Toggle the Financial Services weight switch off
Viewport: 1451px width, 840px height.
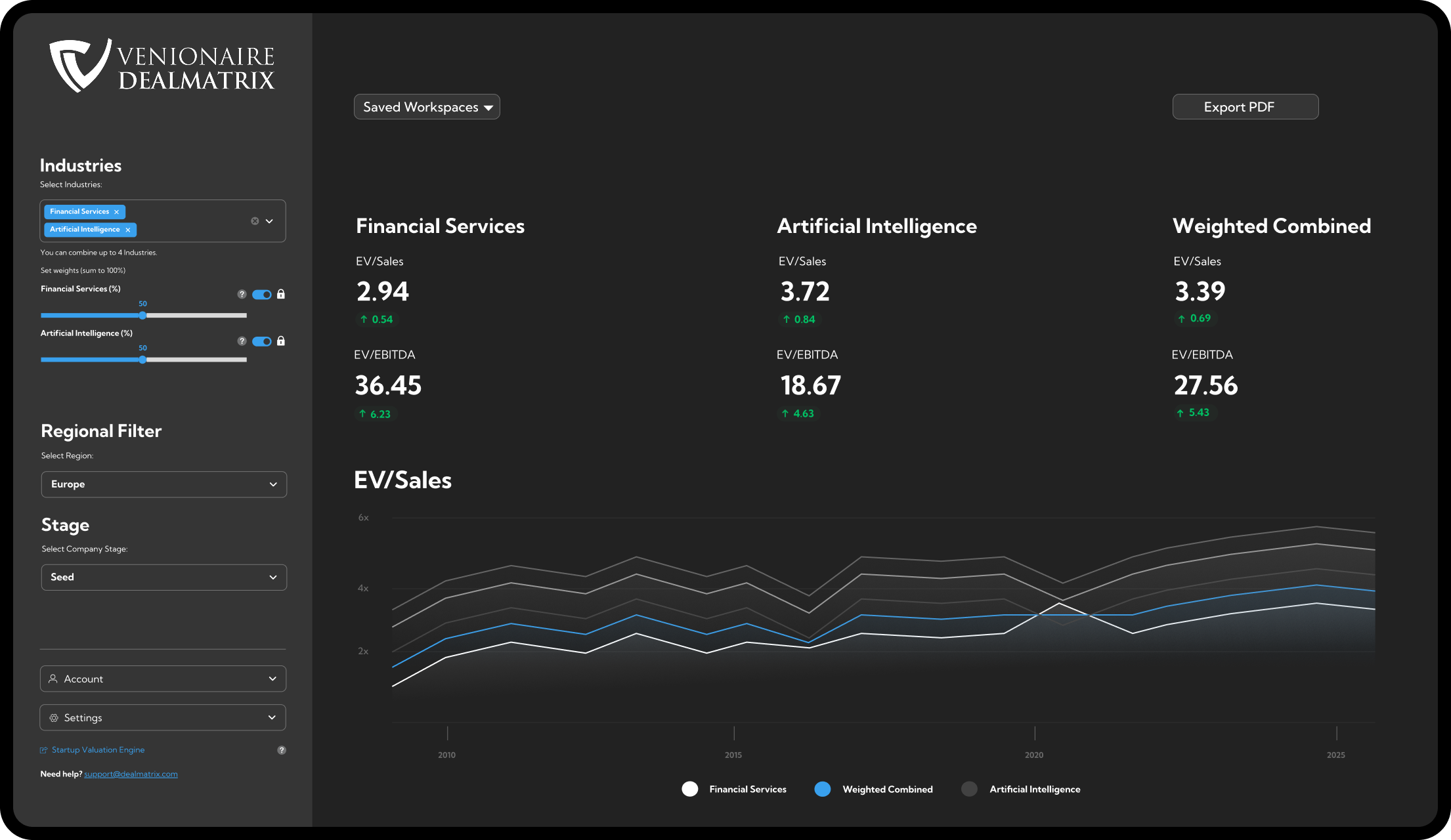[x=261, y=295]
